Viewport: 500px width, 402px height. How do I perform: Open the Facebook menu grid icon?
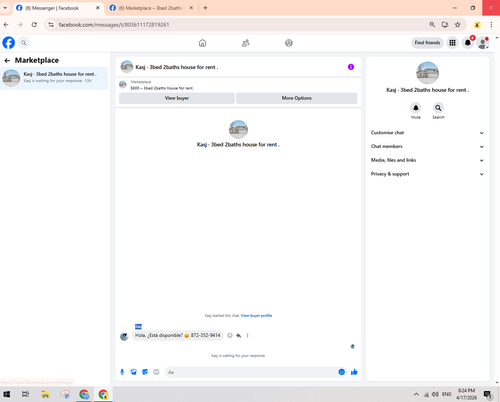(x=452, y=43)
